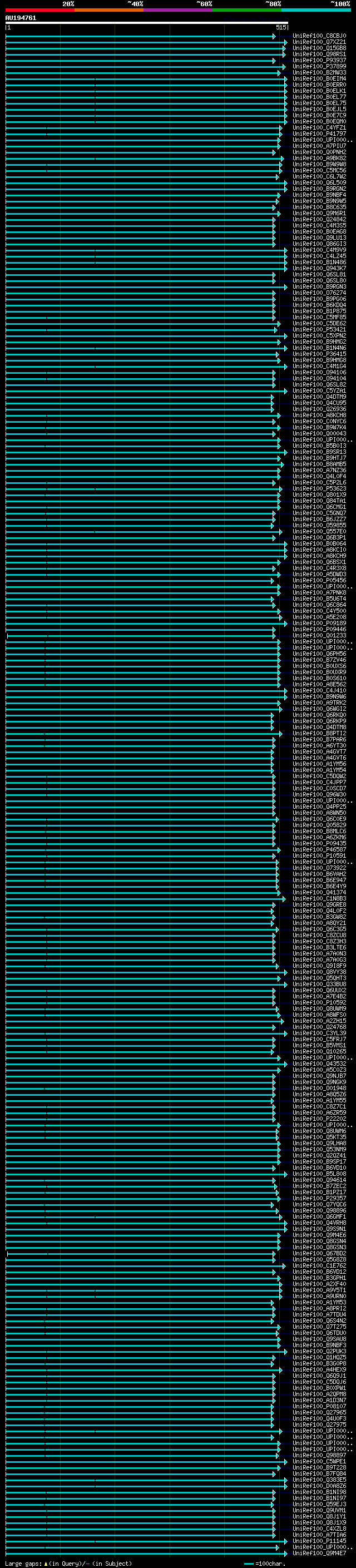Select label UniRef100_Q9UVM1
The width and height of the screenshot is (356, 1568).
pyautogui.click(x=319, y=1511)
